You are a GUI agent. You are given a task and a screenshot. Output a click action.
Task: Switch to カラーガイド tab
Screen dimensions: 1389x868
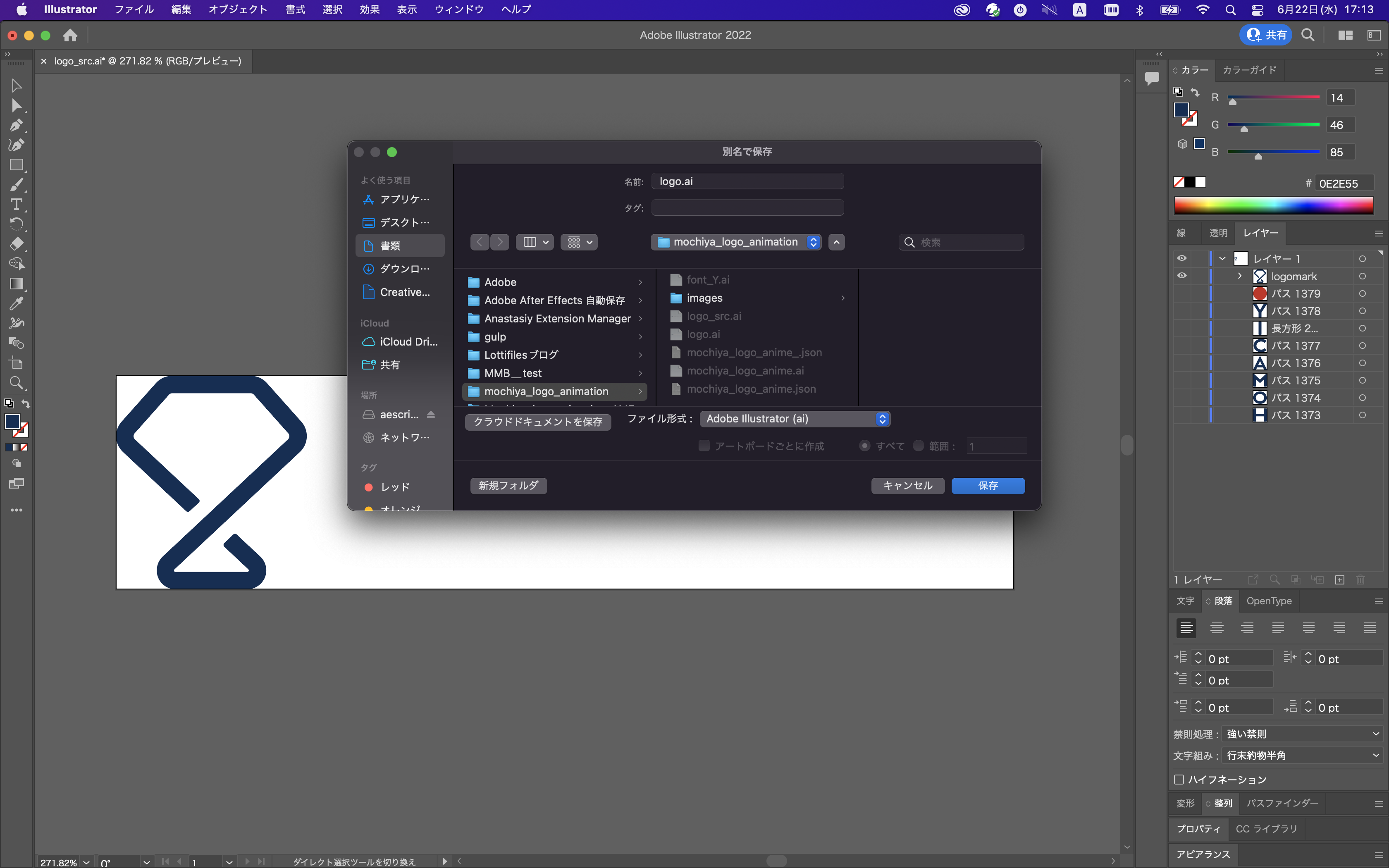pyautogui.click(x=1249, y=70)
